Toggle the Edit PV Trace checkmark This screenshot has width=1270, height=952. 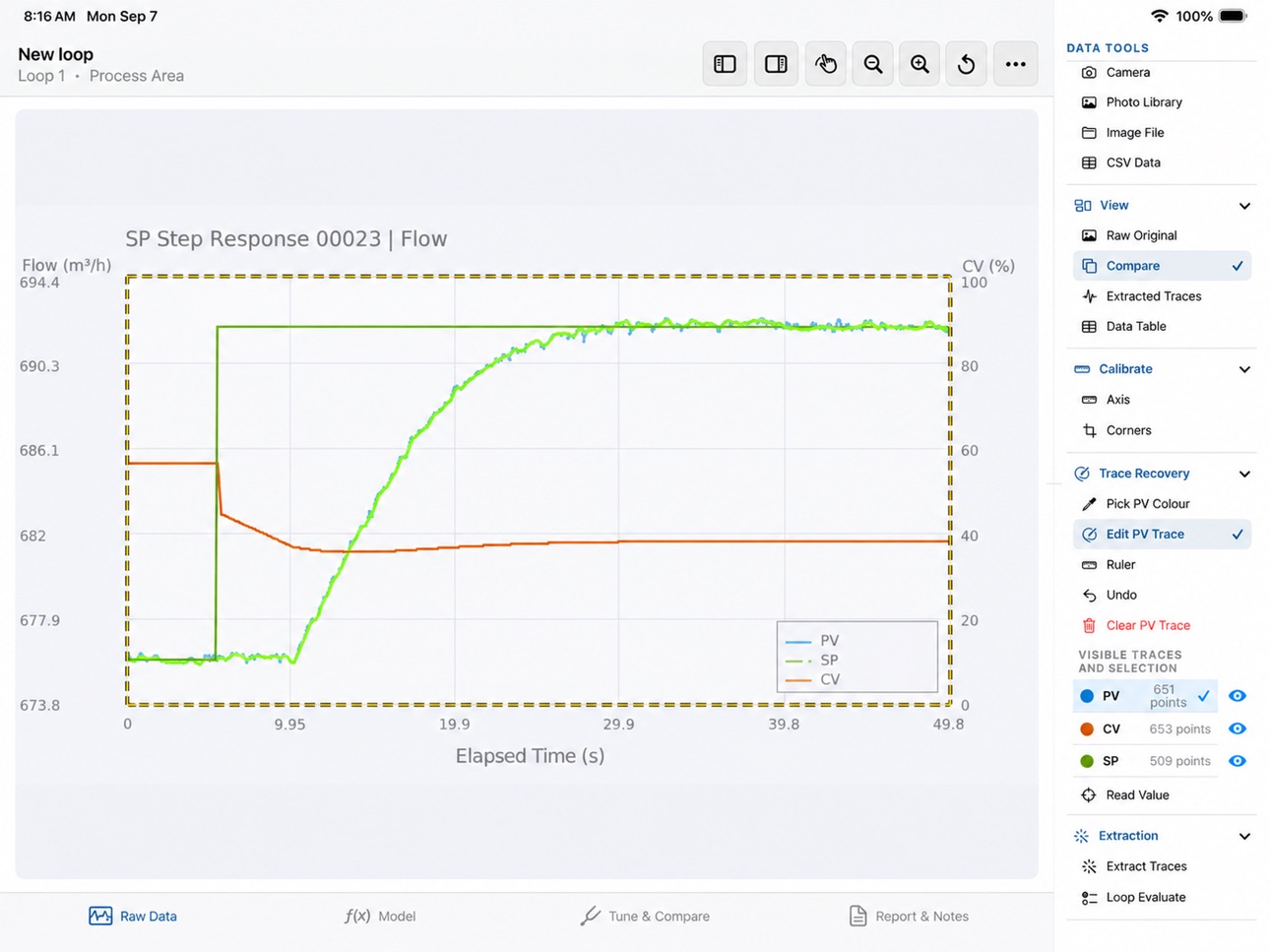1238,535
